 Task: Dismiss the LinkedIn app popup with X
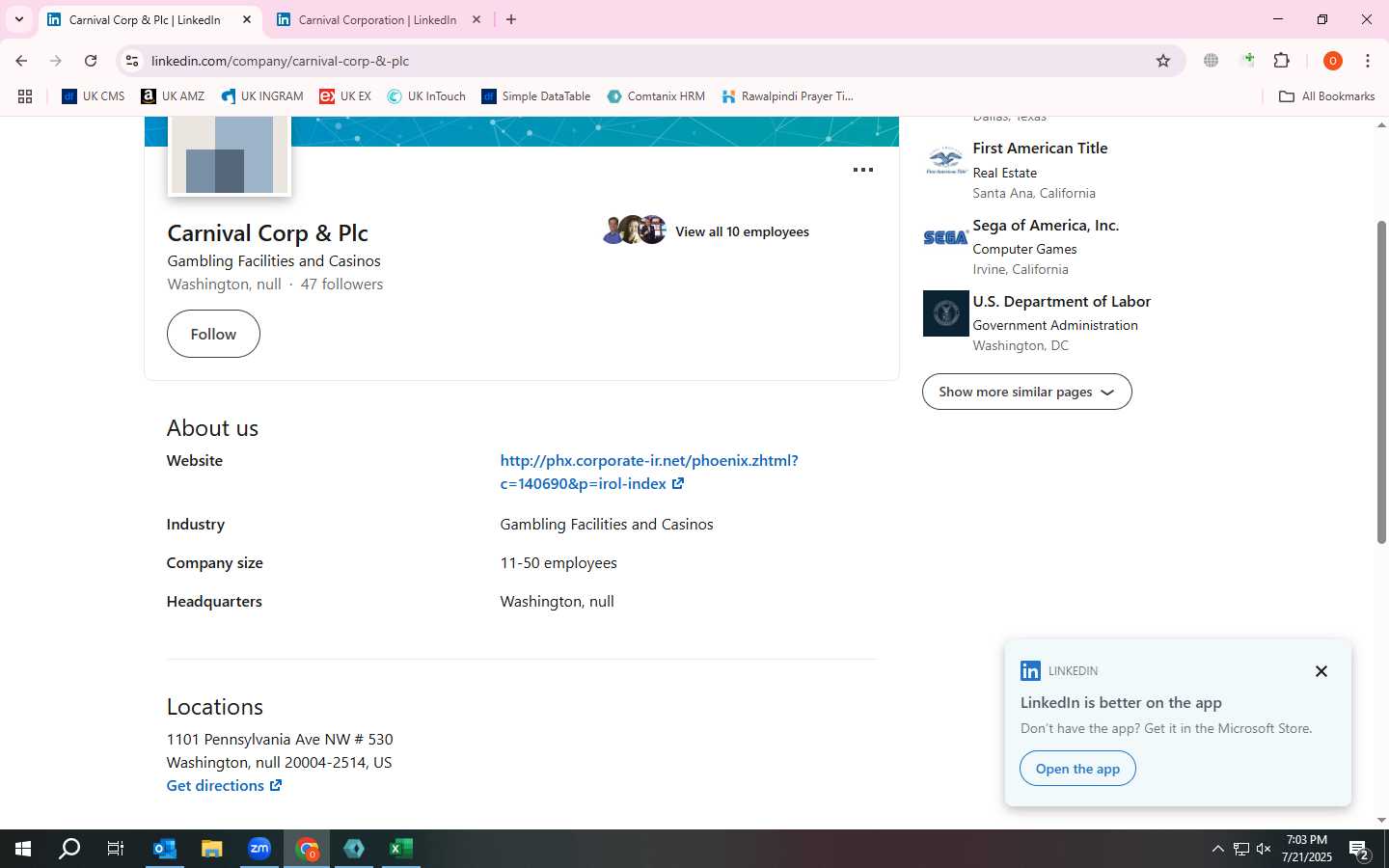coord(1321,671)
